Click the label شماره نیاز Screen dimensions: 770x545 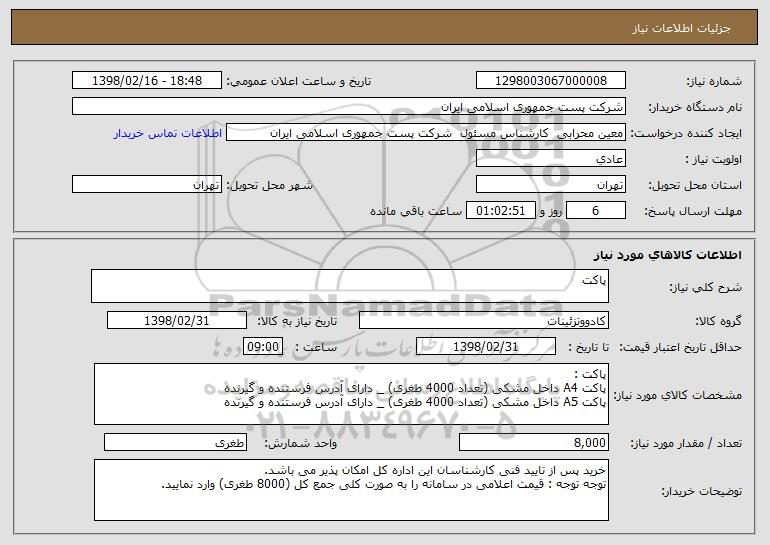(x=714, y=81)
